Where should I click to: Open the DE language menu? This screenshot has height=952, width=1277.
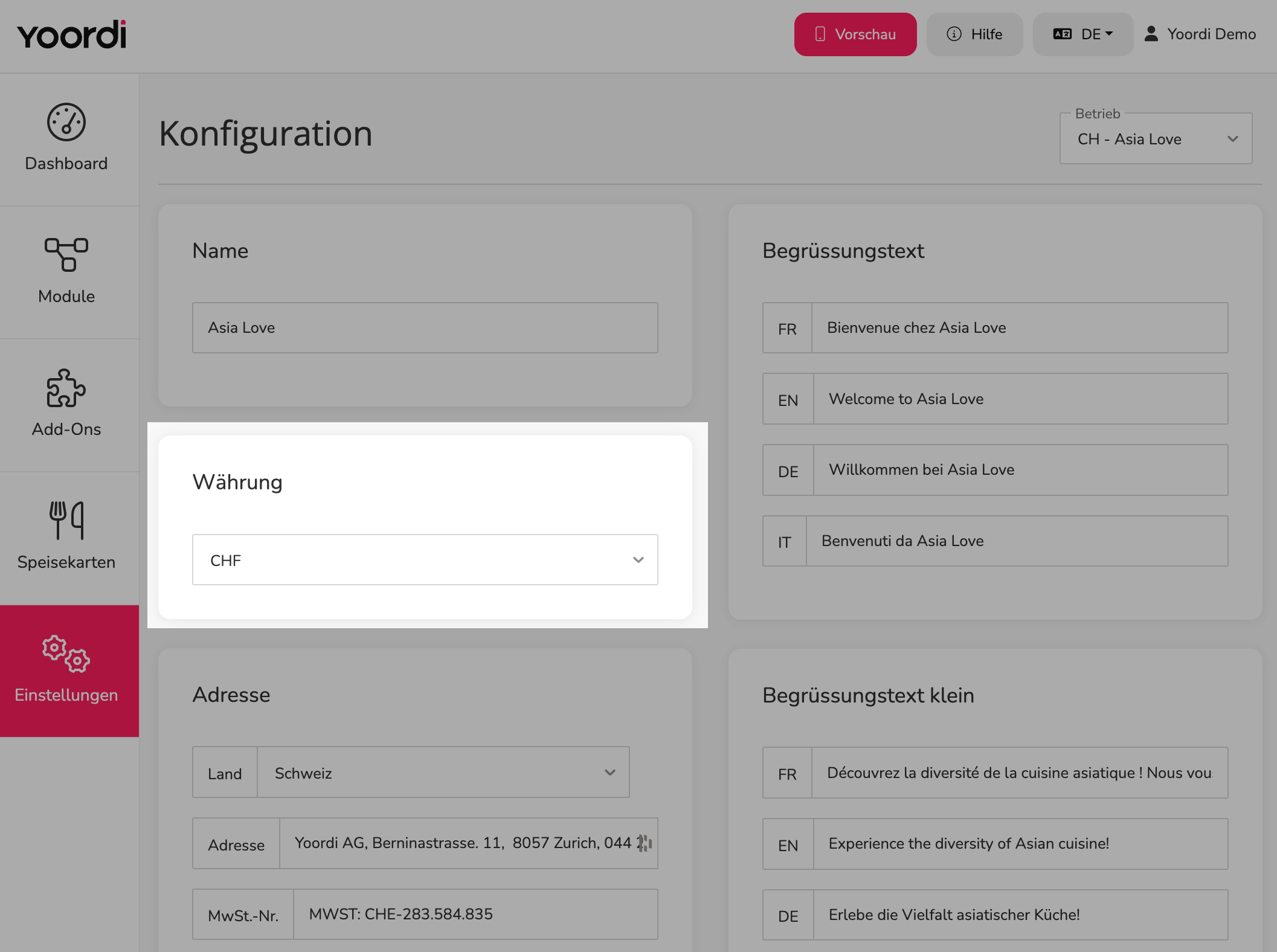[1083, 34]
